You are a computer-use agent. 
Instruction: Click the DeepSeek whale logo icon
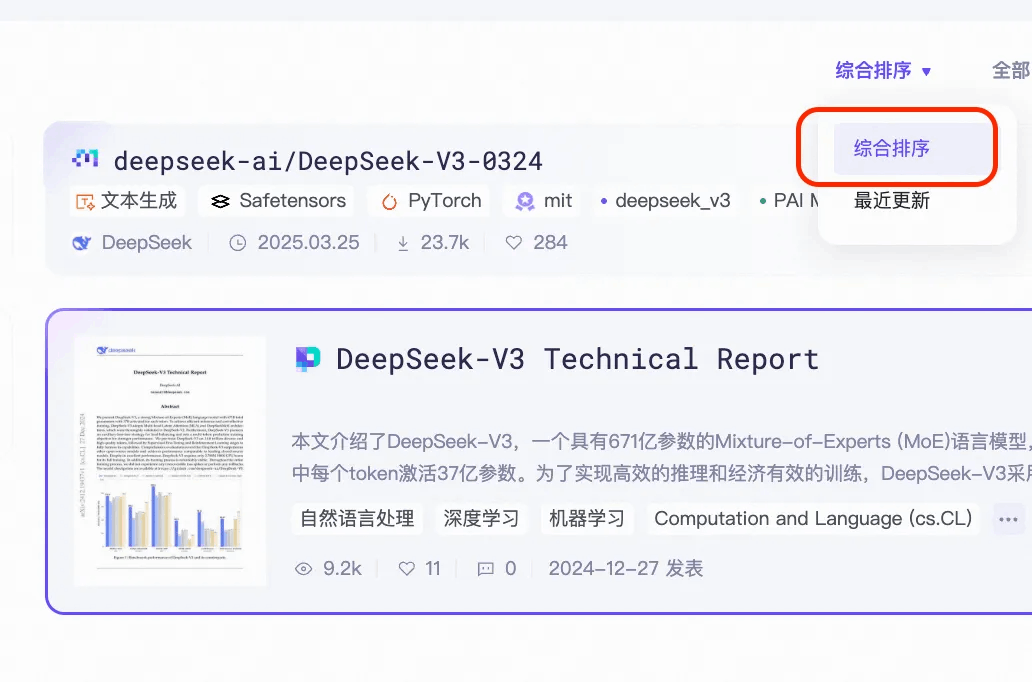click(82, 243)
